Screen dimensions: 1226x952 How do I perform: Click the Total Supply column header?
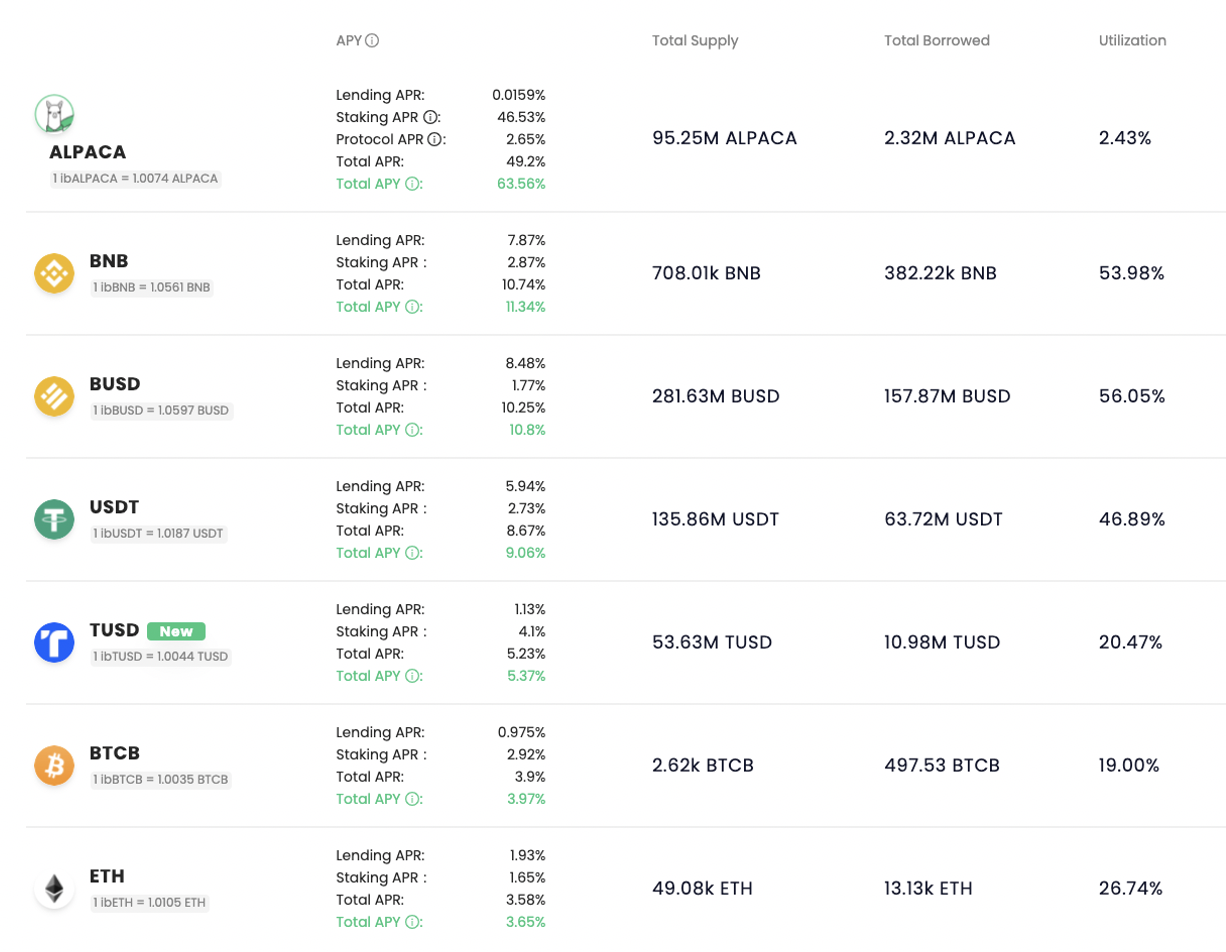[x=695, y=41]
